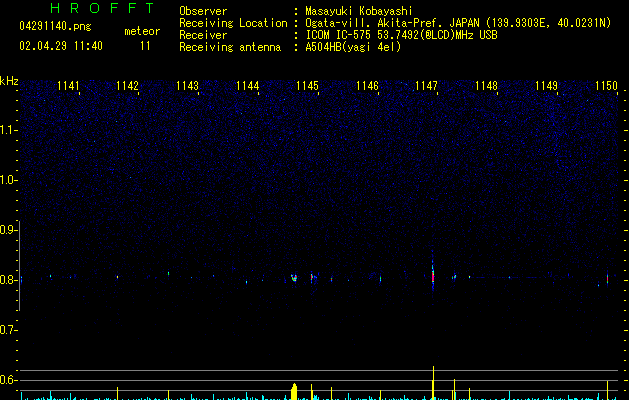
Task: Click the tallest yellow intensity spike near 1147
Action: click(x=433, y=383)
